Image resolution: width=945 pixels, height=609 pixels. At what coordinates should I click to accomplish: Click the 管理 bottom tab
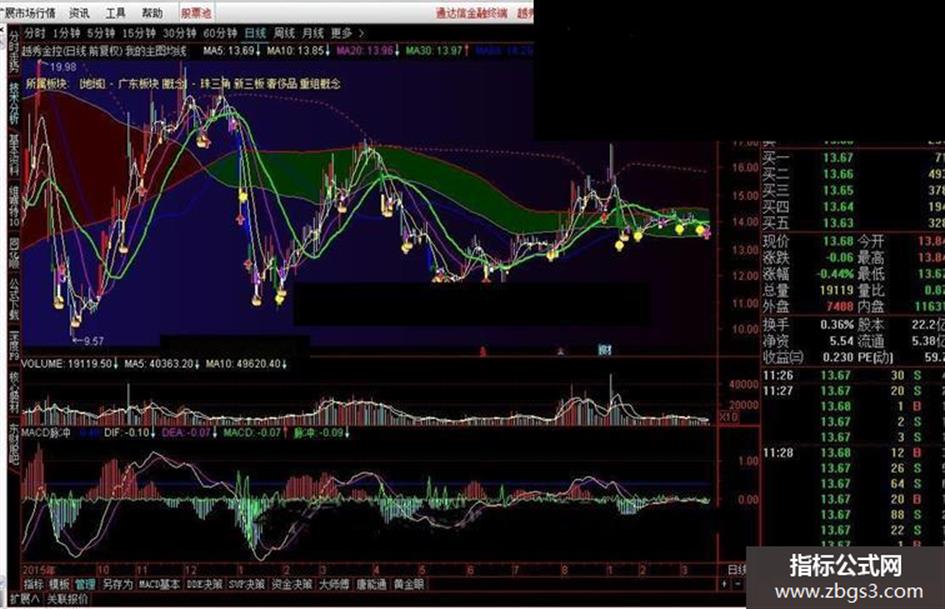click(85, 584)
